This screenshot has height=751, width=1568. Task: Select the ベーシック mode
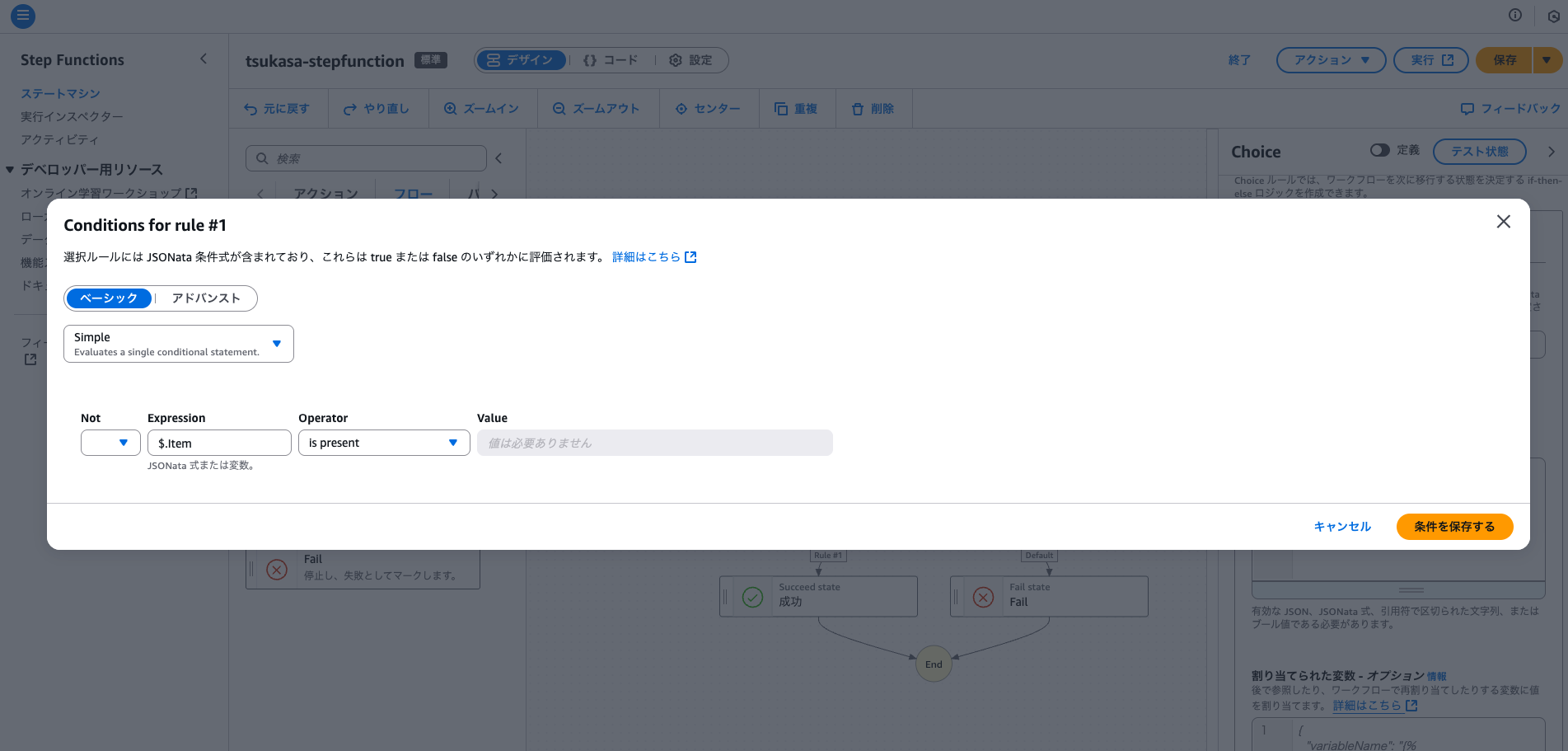[109, 298]
